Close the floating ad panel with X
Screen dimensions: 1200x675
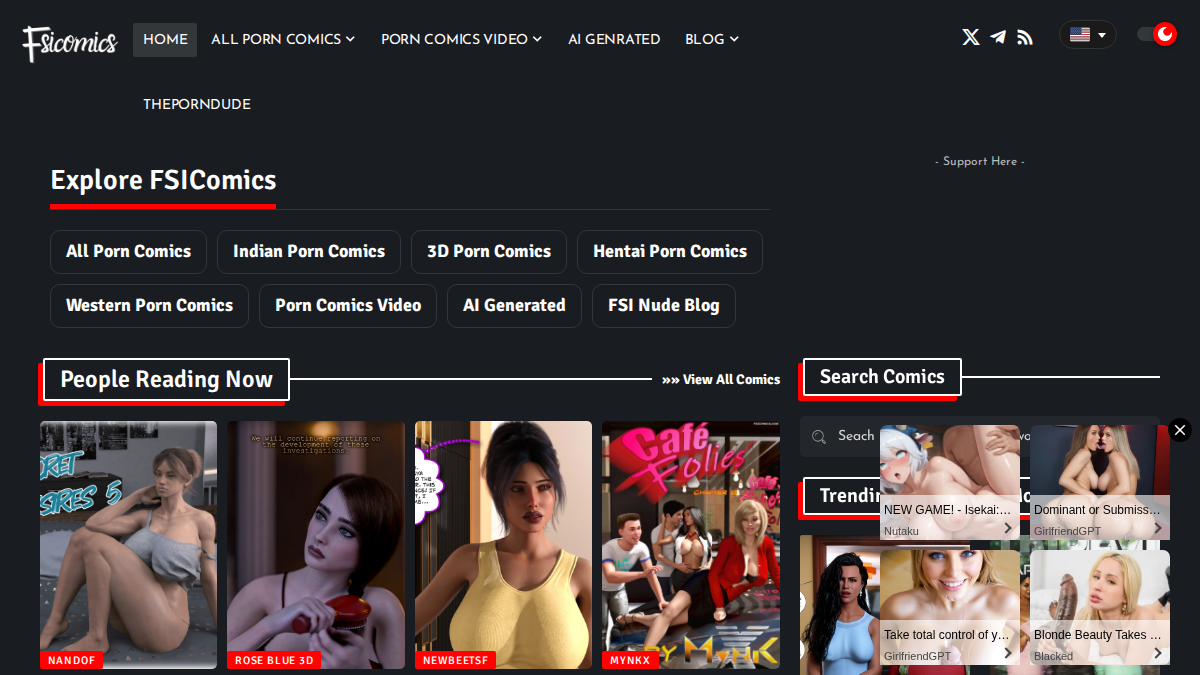(1180, 430)
